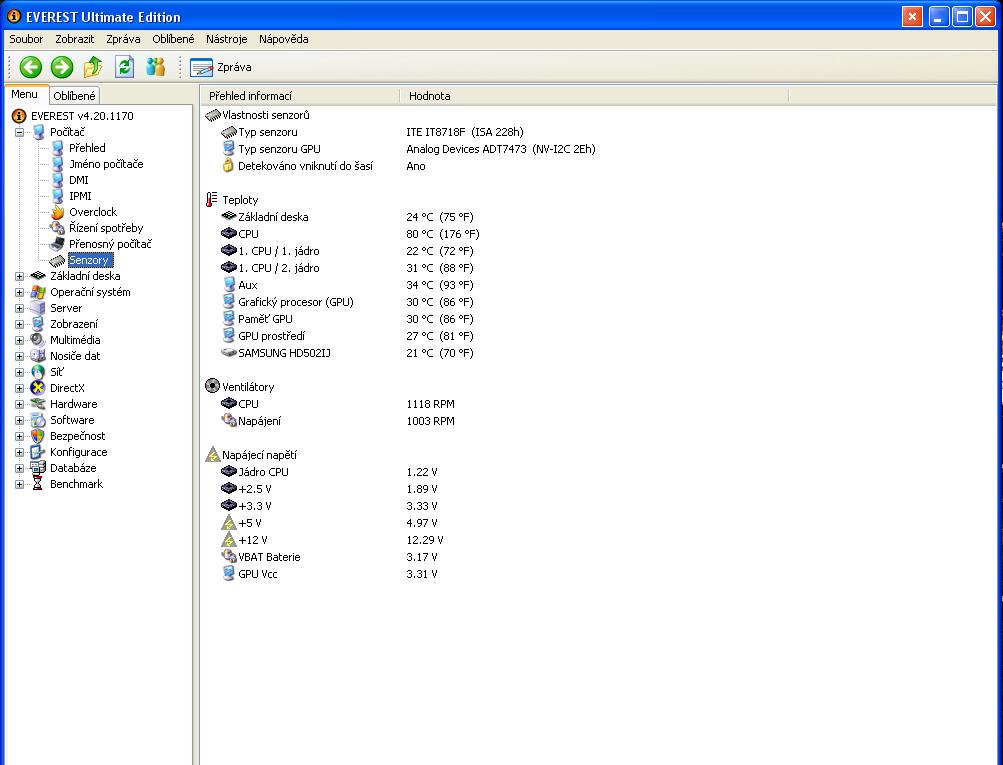
Task: Expand the Základní deska tree node
Action: tap(19, 277)
